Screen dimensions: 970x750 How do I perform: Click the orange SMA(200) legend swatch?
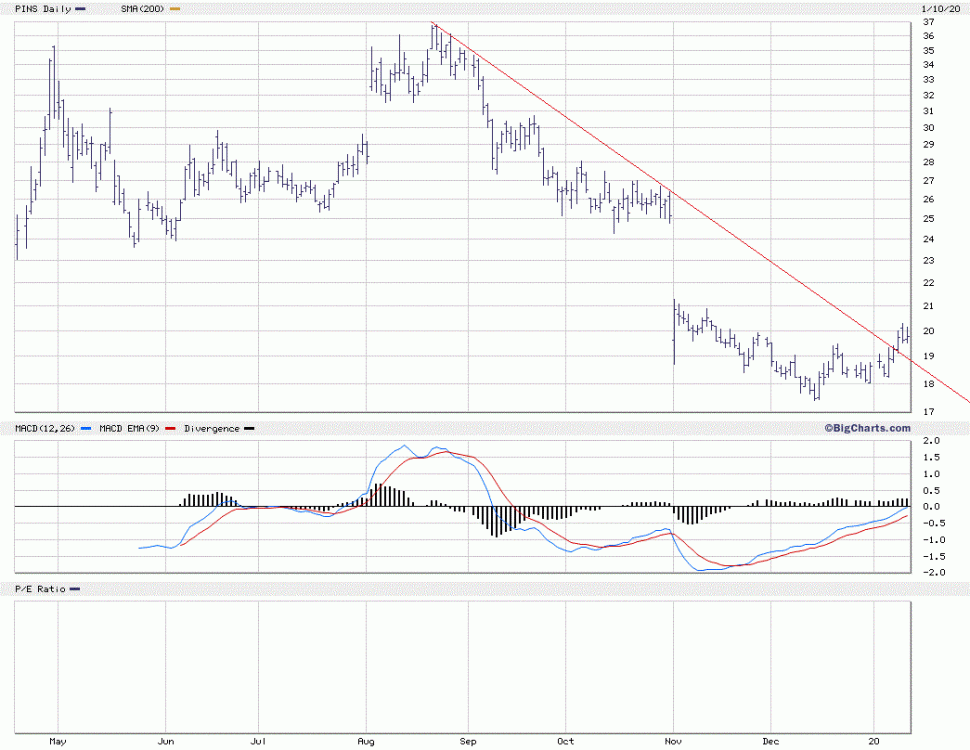(175, 9)
